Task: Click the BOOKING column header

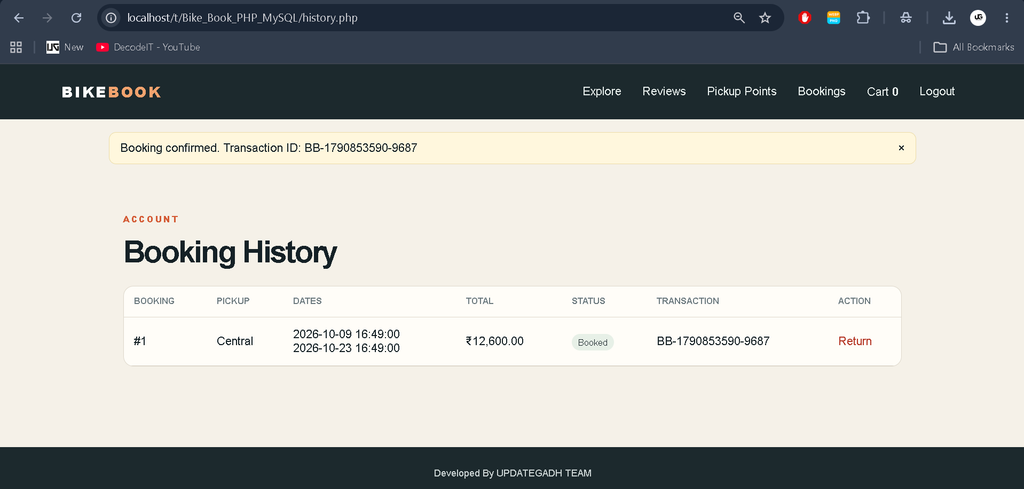Action: point(154,301)
